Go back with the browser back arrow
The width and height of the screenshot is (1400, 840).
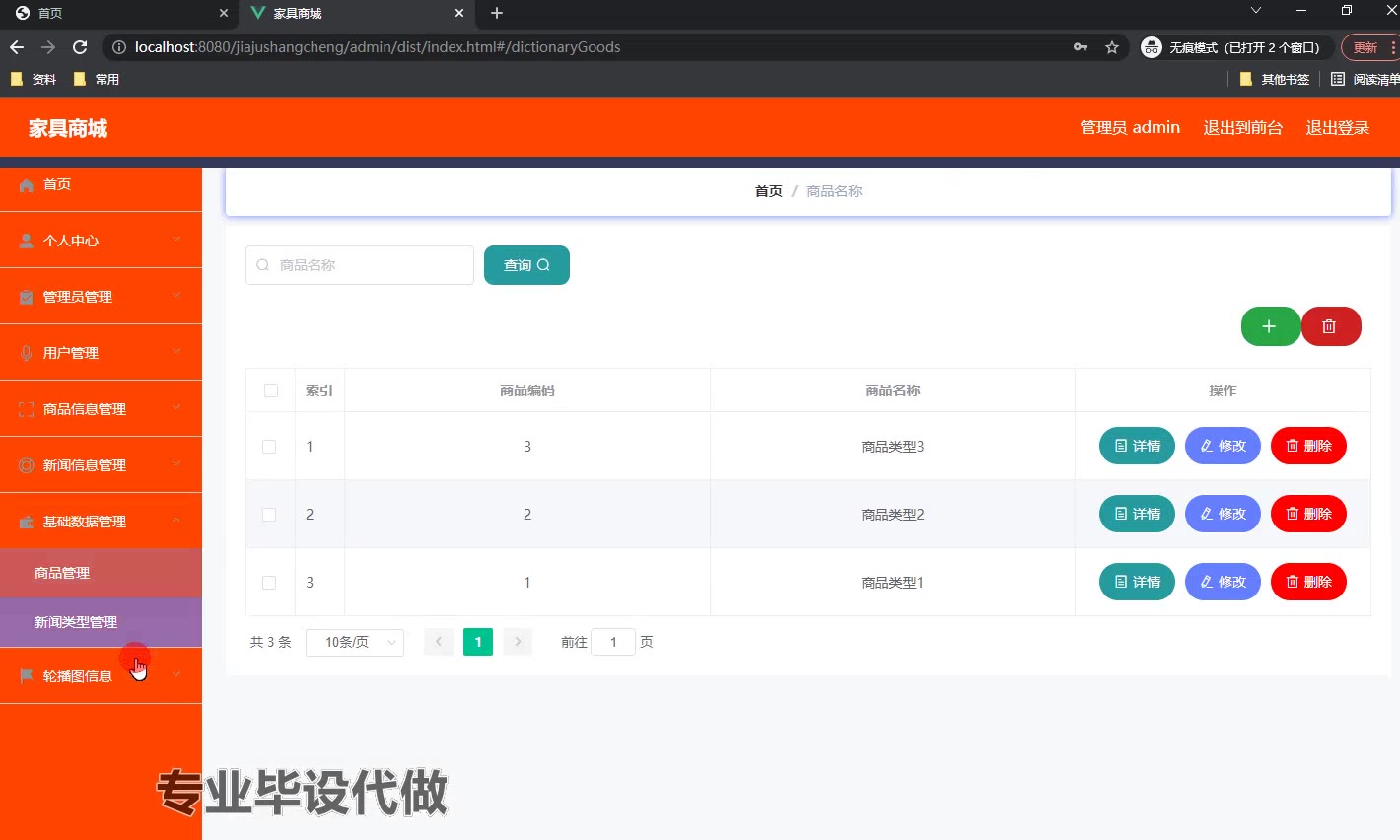click(17, 47)
